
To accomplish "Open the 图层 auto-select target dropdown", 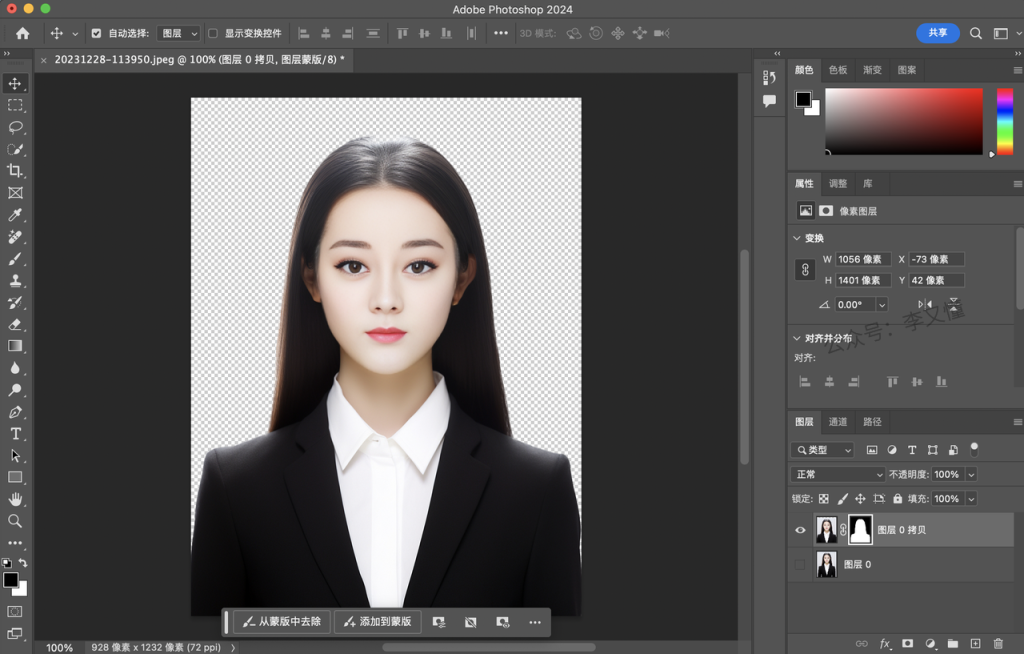I will click(179, 33).
